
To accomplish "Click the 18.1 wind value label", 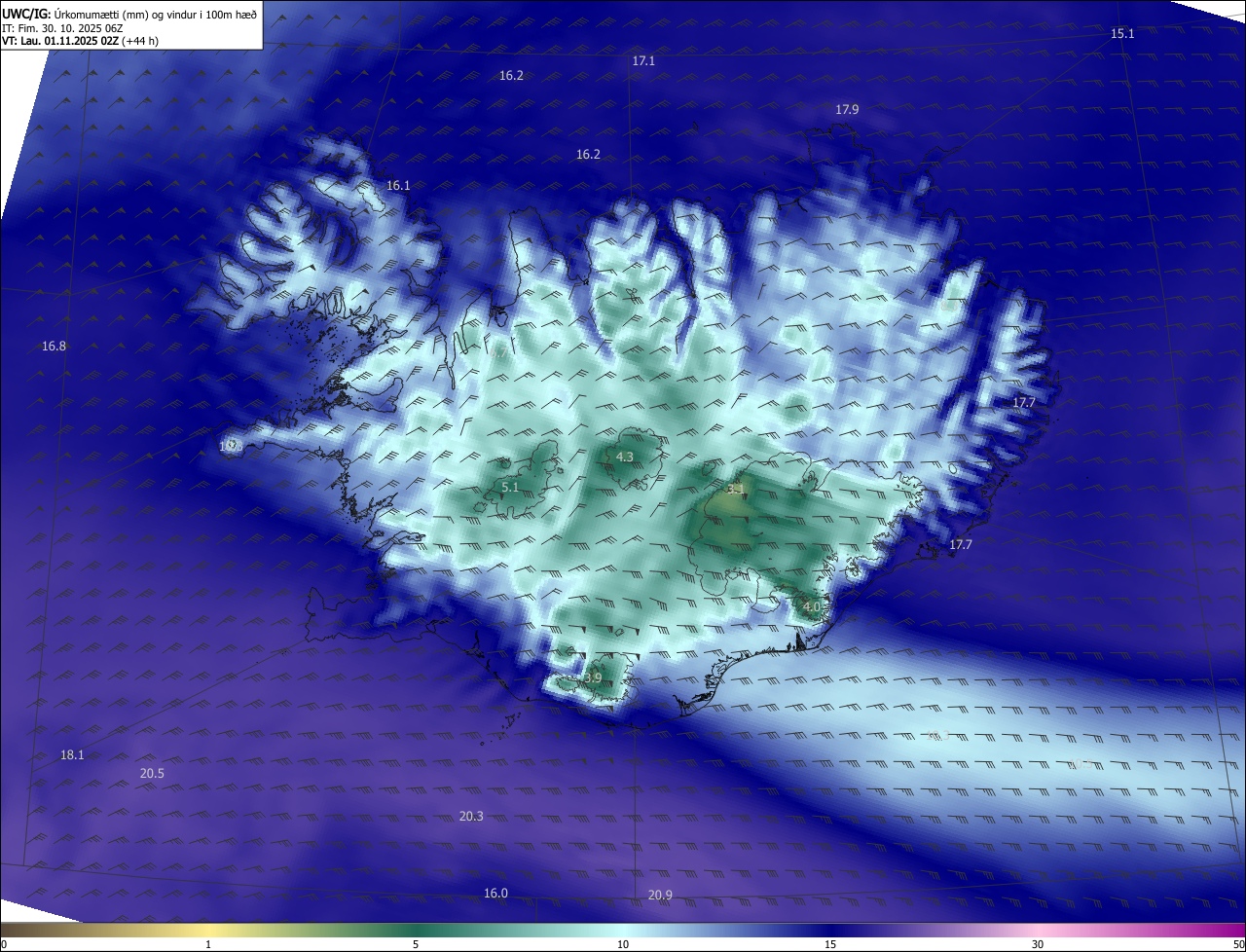I will [72, 754].
